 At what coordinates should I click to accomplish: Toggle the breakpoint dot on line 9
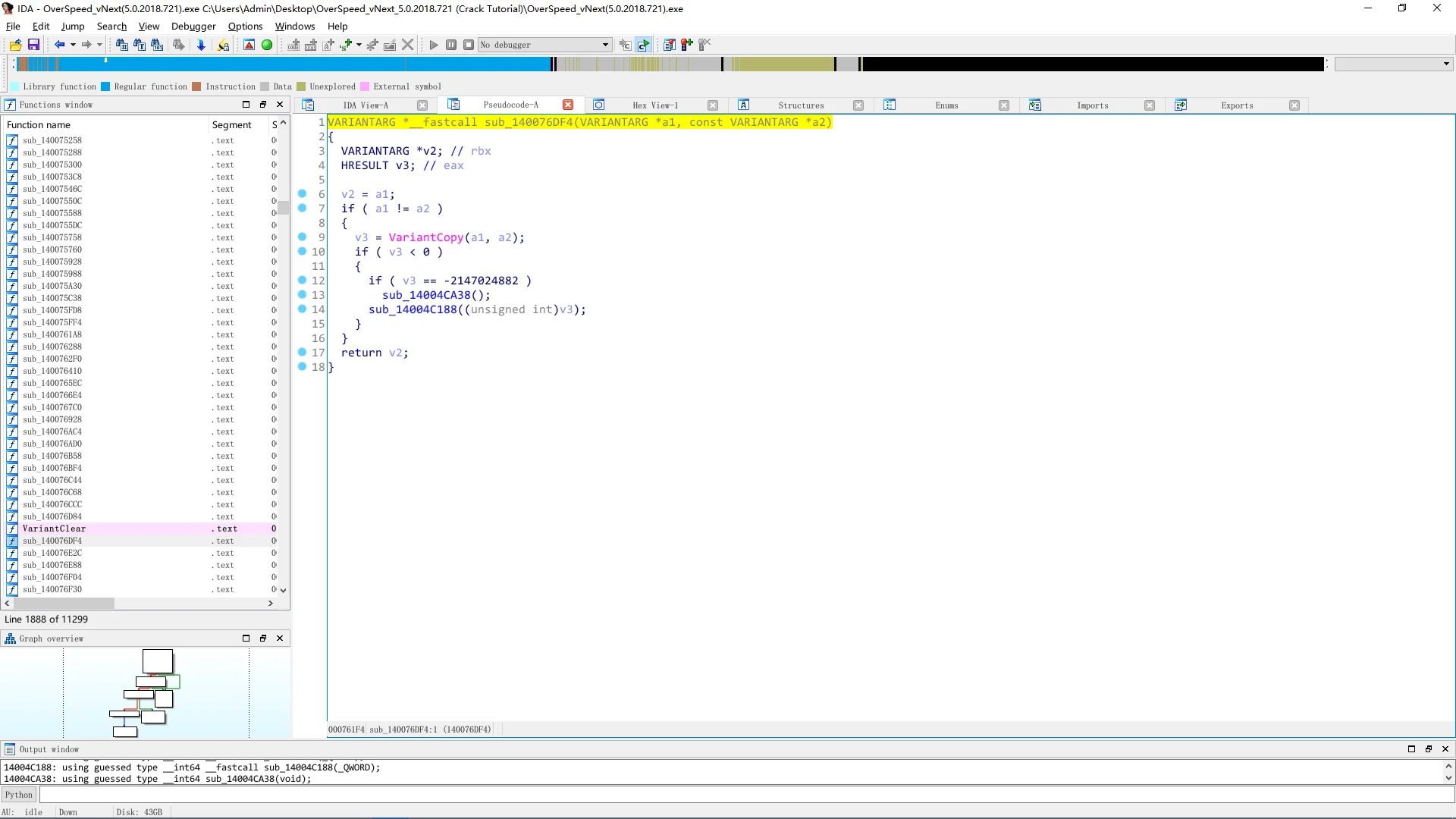(302, 237)
